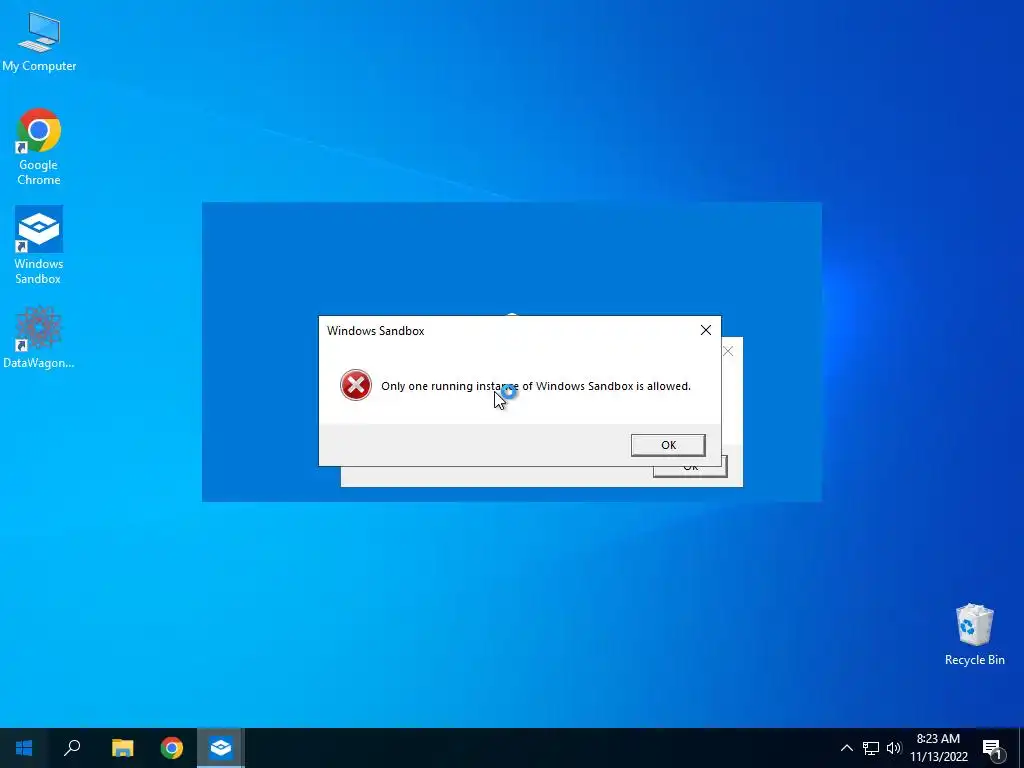1024x768 pixels.
Task: Open the notification Action Center
Action: (x=993, y=748)
